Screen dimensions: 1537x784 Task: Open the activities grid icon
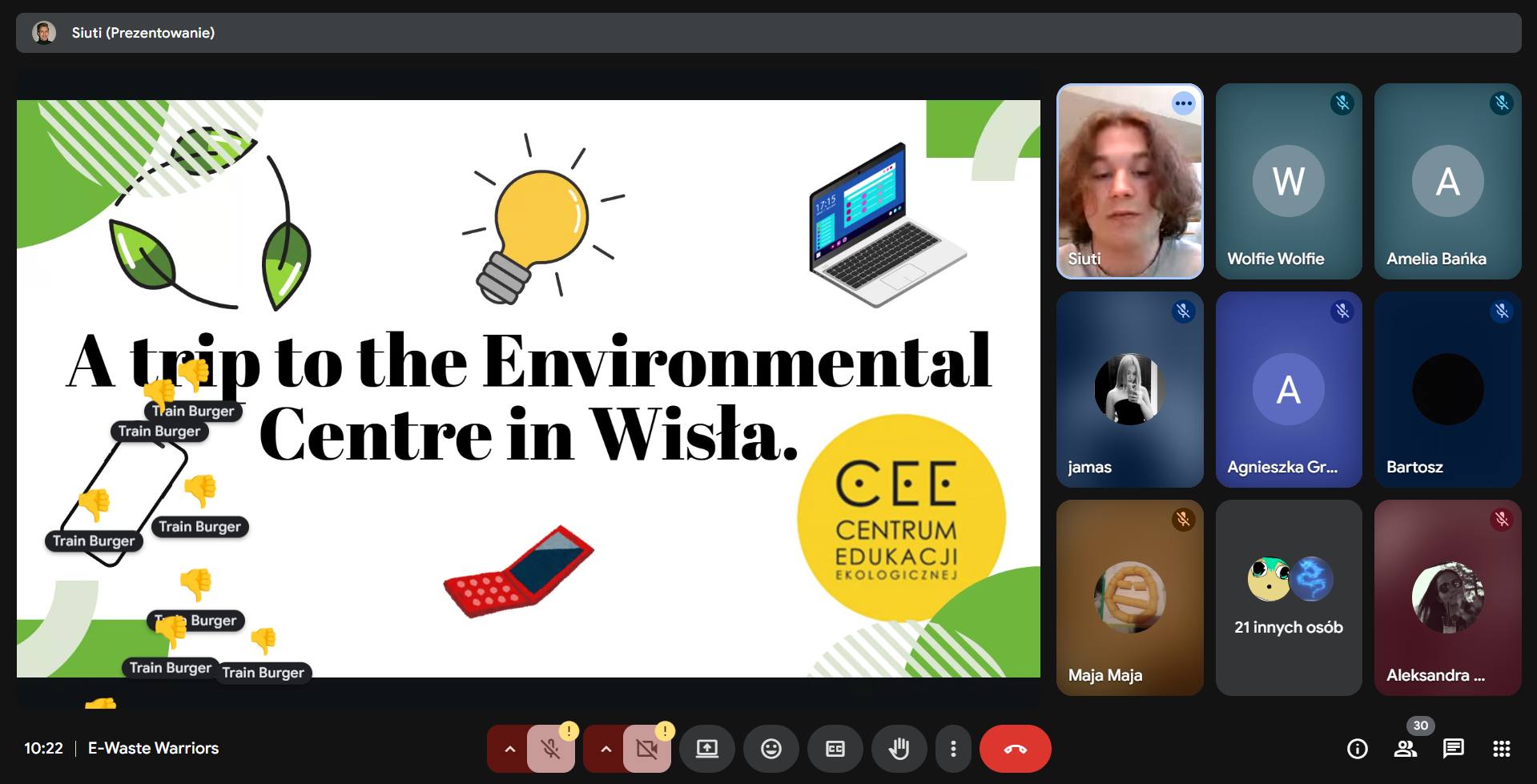coord(1501,749)
